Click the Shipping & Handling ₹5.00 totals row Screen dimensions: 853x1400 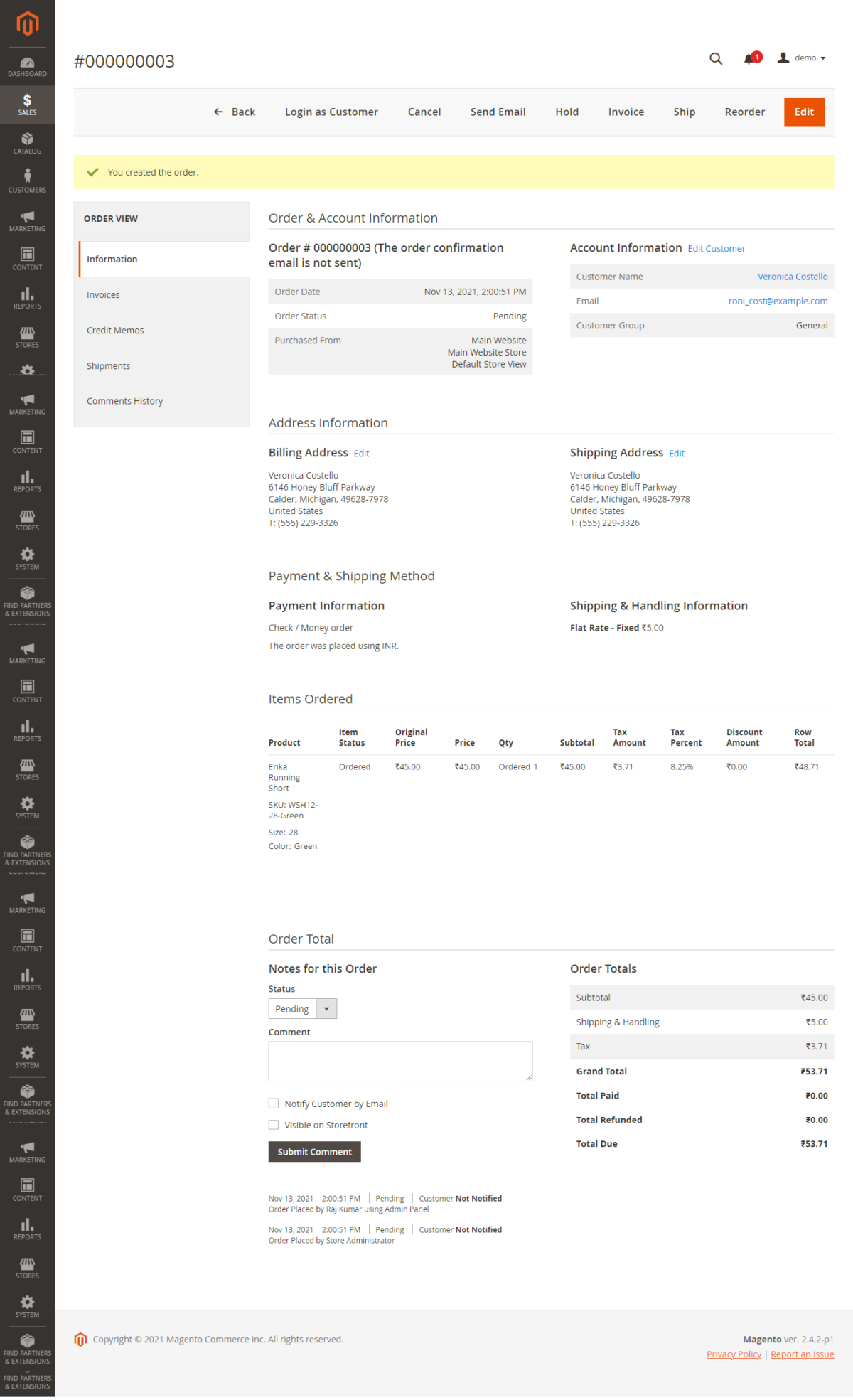point(702,1022)
